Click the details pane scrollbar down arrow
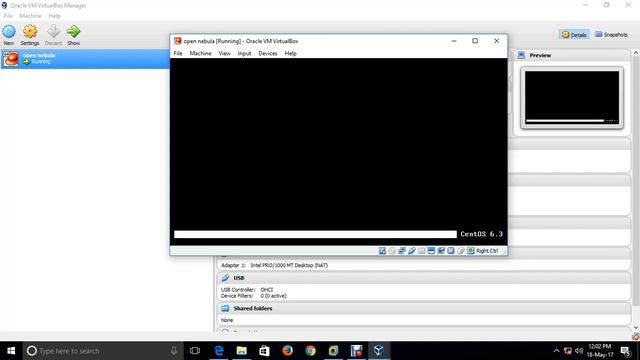Viewport: 640px width, 360px height. pyautogui.click(x=636, y=328)
